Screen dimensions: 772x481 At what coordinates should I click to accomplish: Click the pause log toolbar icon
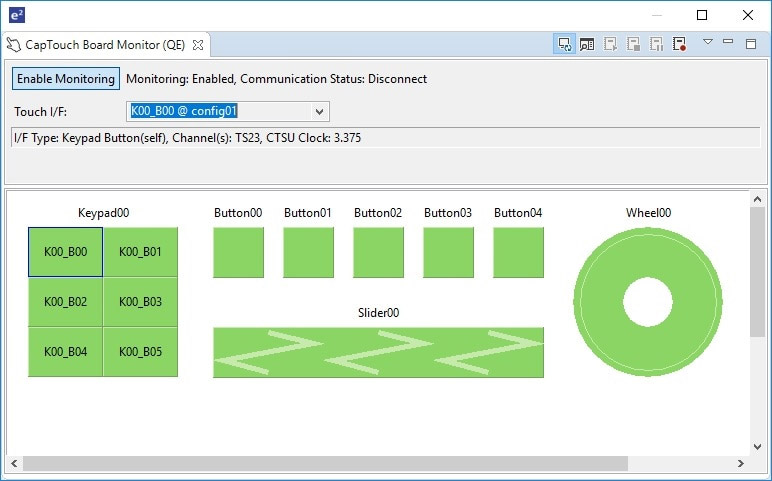tap(656, 44)
